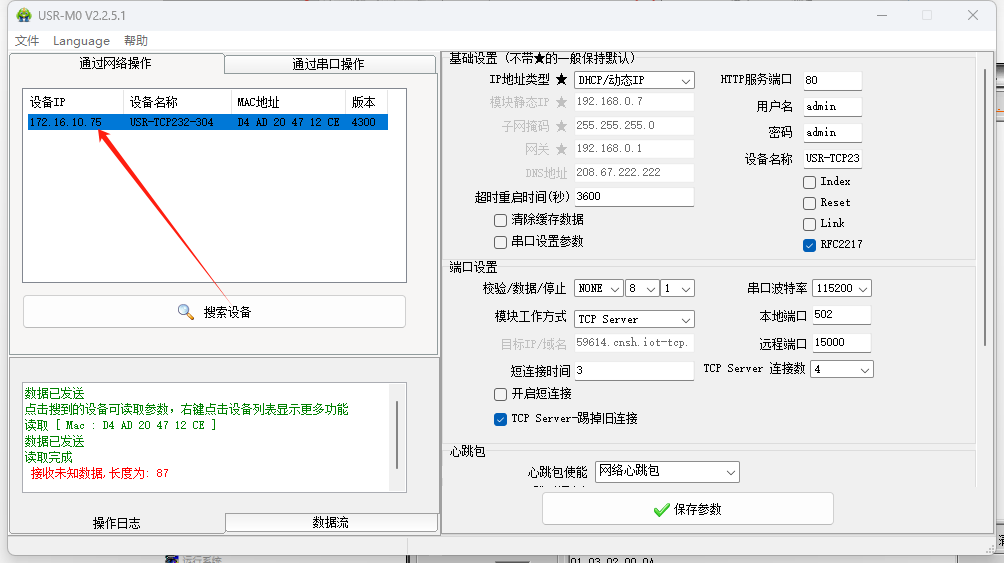Screen dimensions: 1004x563
Task: Open the Language menu
Action: click(81, 41)
